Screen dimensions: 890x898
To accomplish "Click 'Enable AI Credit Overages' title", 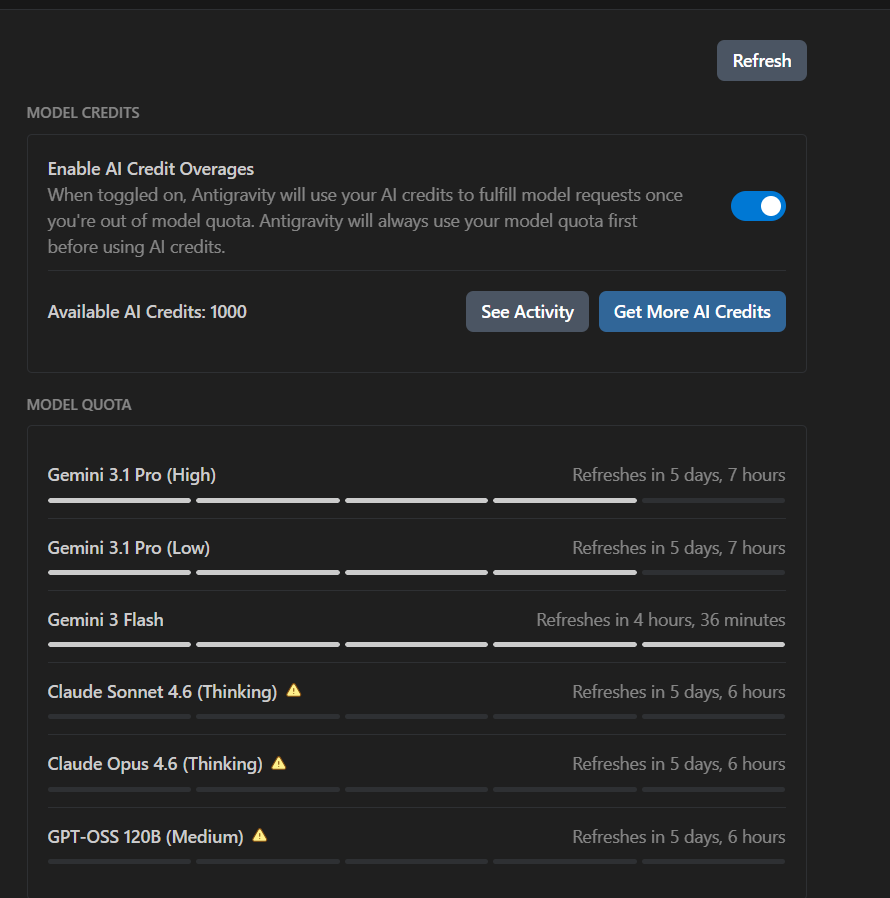I will tap(151, 169).
